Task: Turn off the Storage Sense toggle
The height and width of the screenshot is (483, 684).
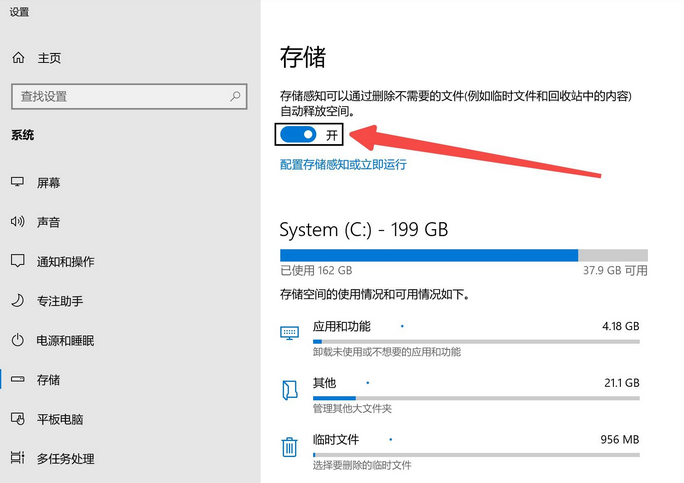Action: coord(298,134)
